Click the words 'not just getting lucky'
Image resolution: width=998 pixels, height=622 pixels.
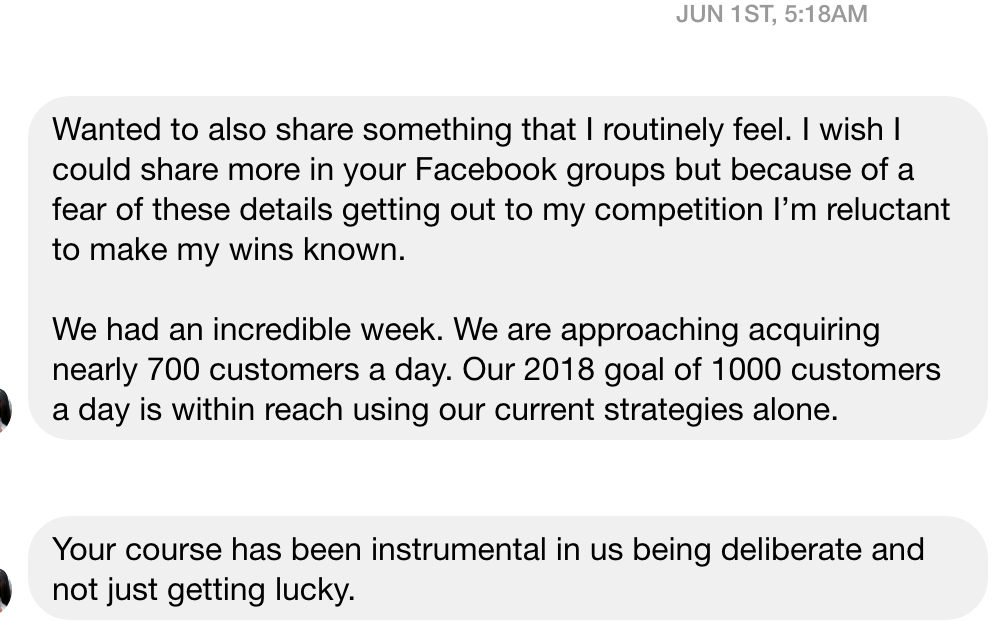pyautogui.click(x=203, y=590)
